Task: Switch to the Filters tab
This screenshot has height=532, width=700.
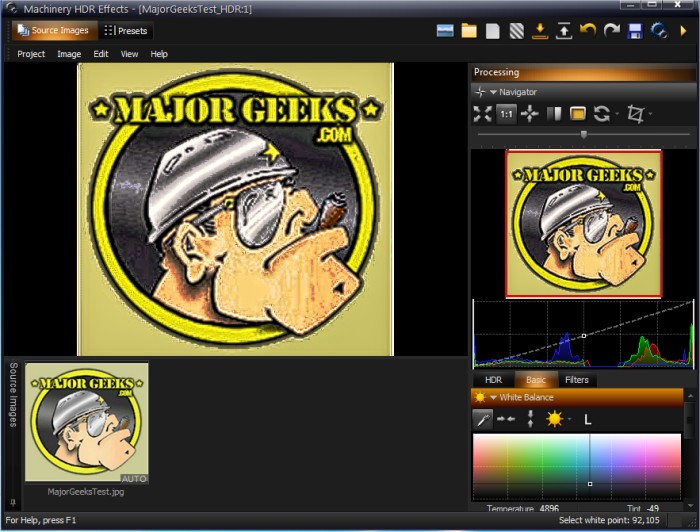Action: pos(577,380)
